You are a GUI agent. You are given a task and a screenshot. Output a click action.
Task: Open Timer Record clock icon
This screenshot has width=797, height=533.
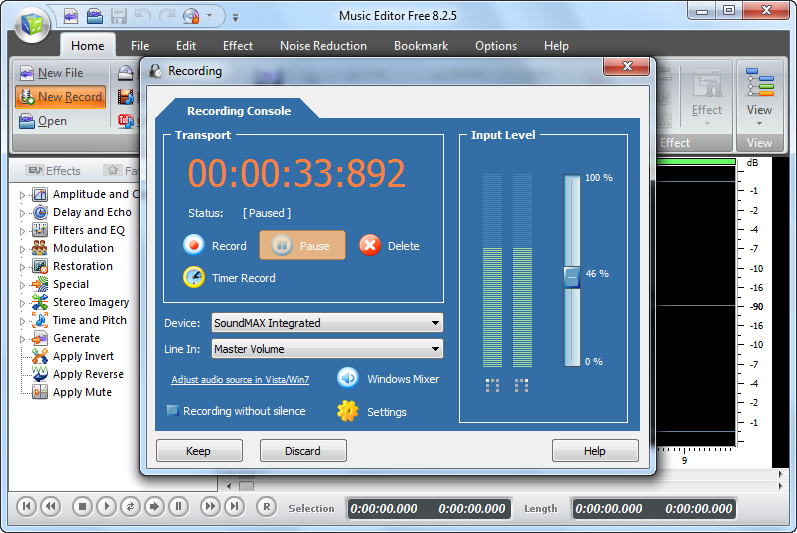[193, 278]
